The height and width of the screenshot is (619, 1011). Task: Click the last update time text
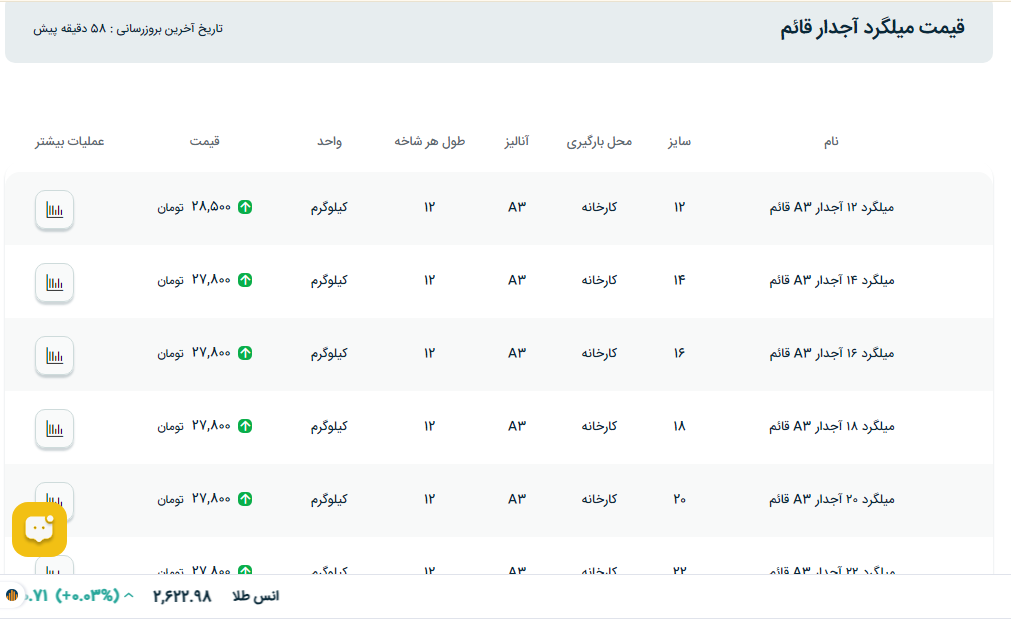(x=128, y=29)
